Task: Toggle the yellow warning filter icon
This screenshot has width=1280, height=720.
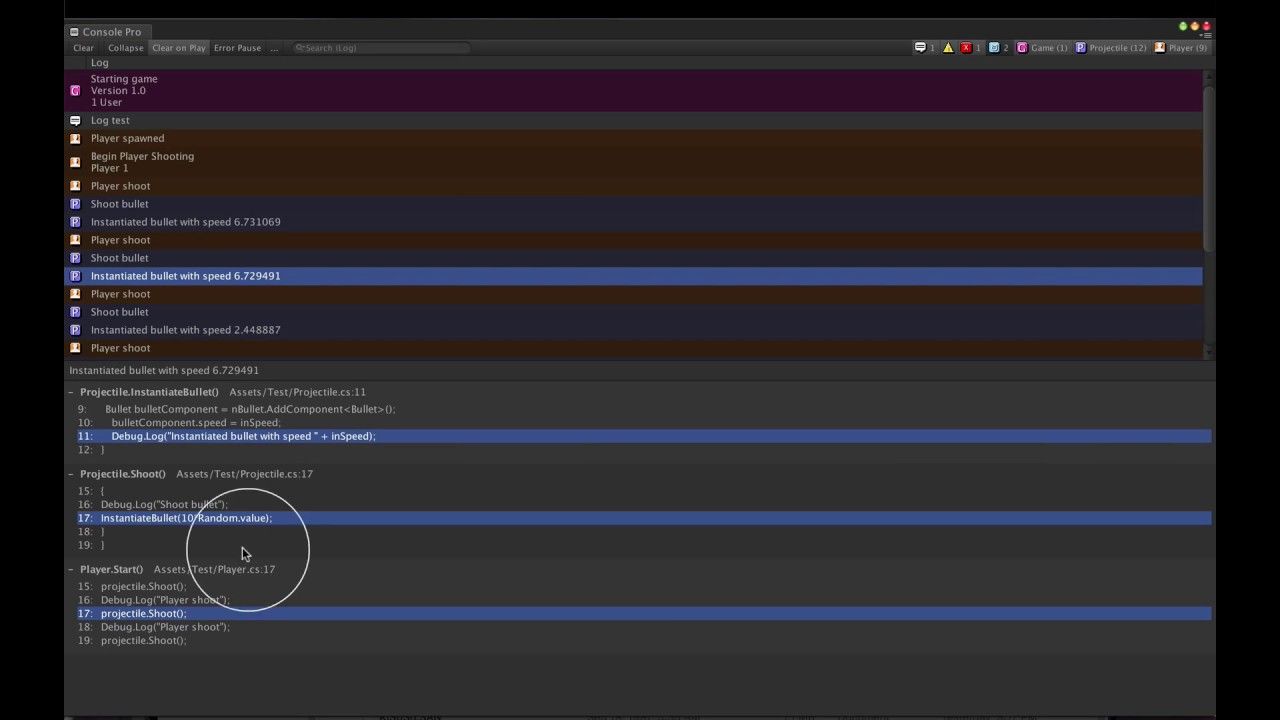Action: 948,48
